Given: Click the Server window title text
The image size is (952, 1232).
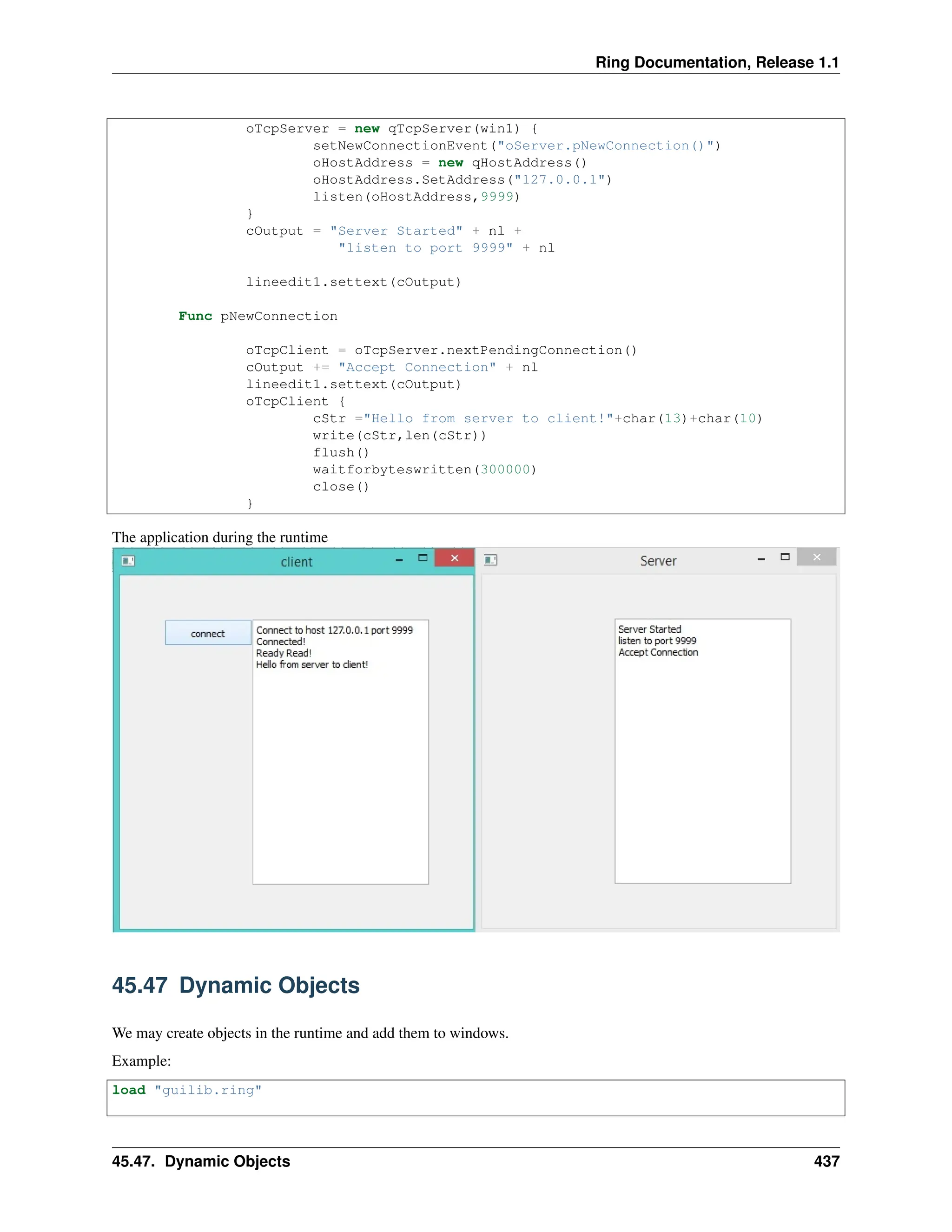Looking at the screenshot, I should coord(658,561).
